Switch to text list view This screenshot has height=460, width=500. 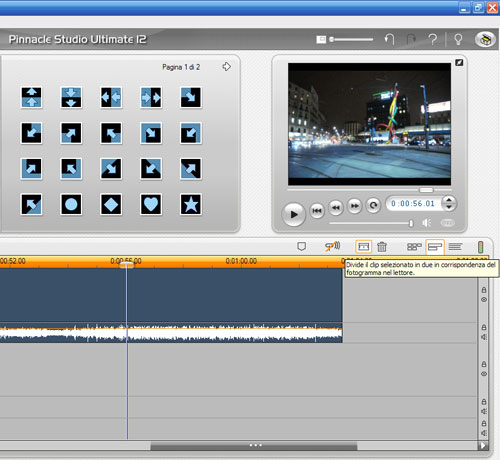tap(455, 247)
